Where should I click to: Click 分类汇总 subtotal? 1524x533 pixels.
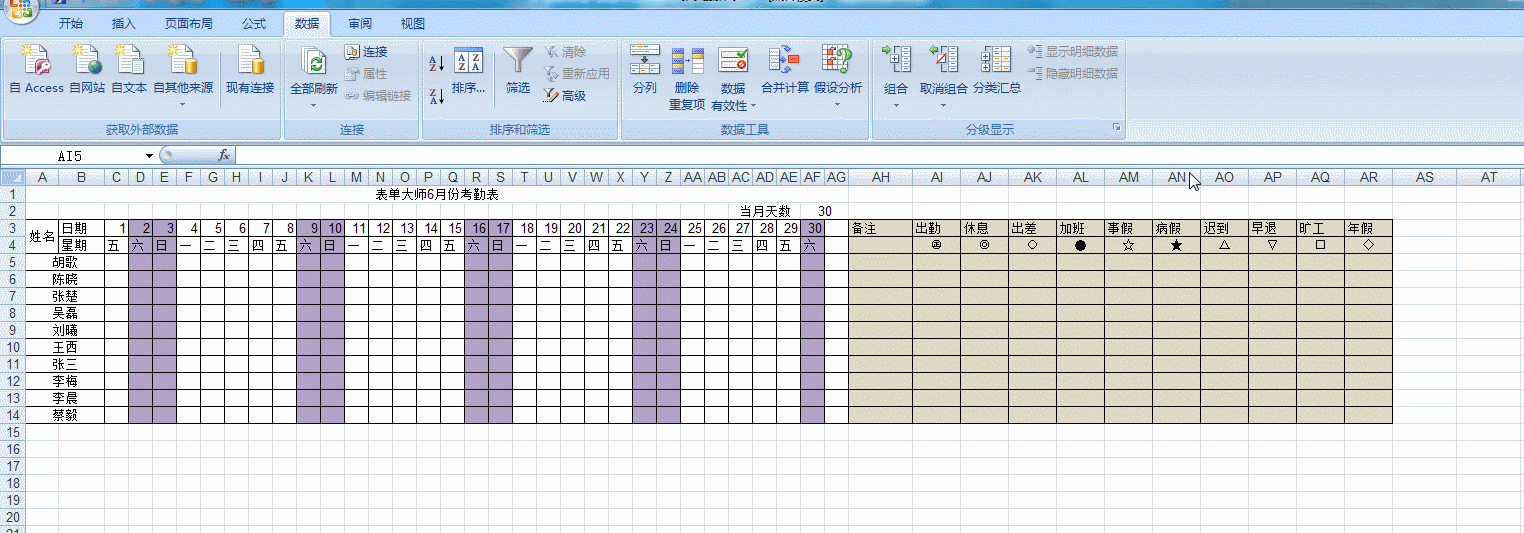pos(997,70)
